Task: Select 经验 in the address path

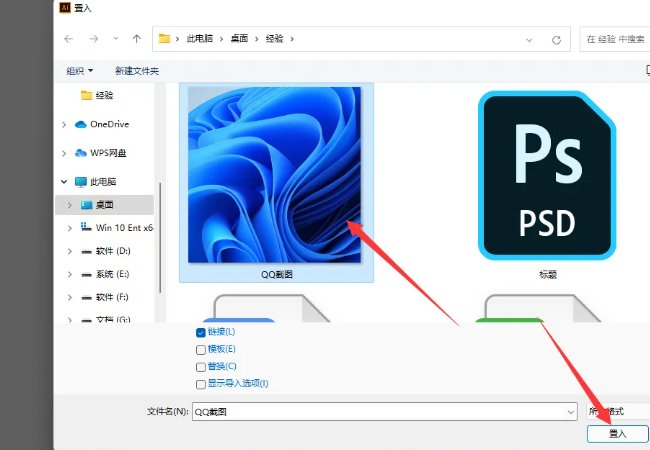Action: [274, 39]
